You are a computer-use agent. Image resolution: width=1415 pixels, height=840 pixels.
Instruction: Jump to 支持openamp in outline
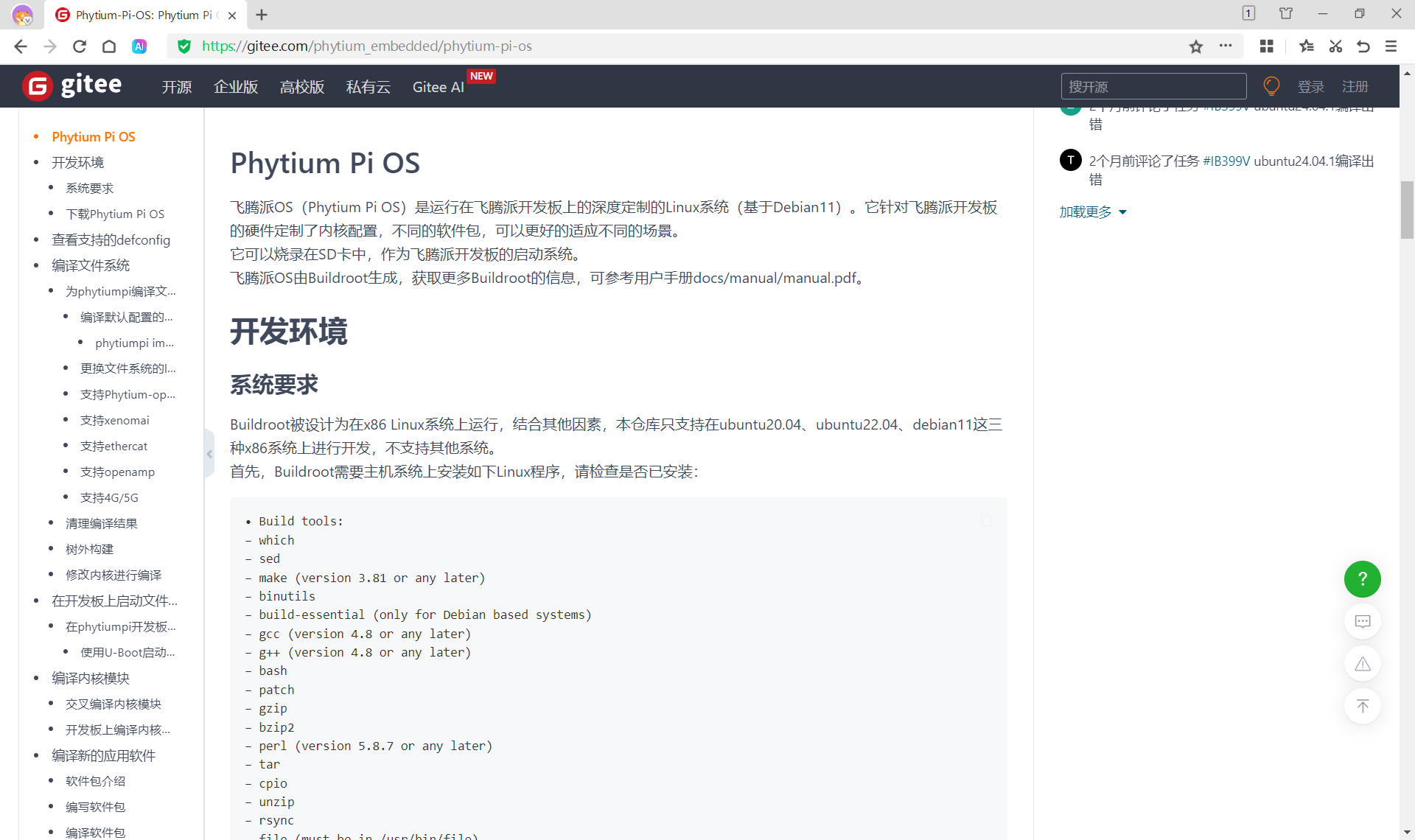coord(117,472)
